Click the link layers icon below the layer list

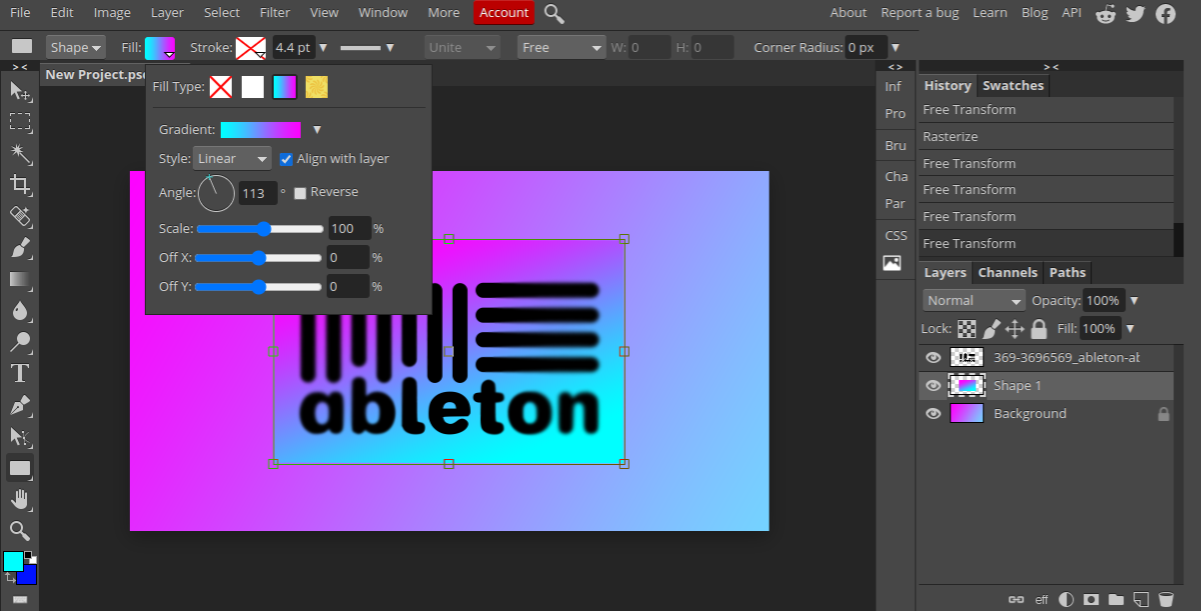tap(1016, 599)
